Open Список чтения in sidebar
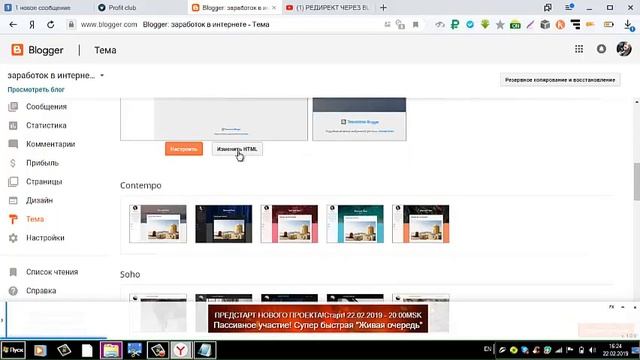The height and width of the screenshot is (360, 640). 52,272
